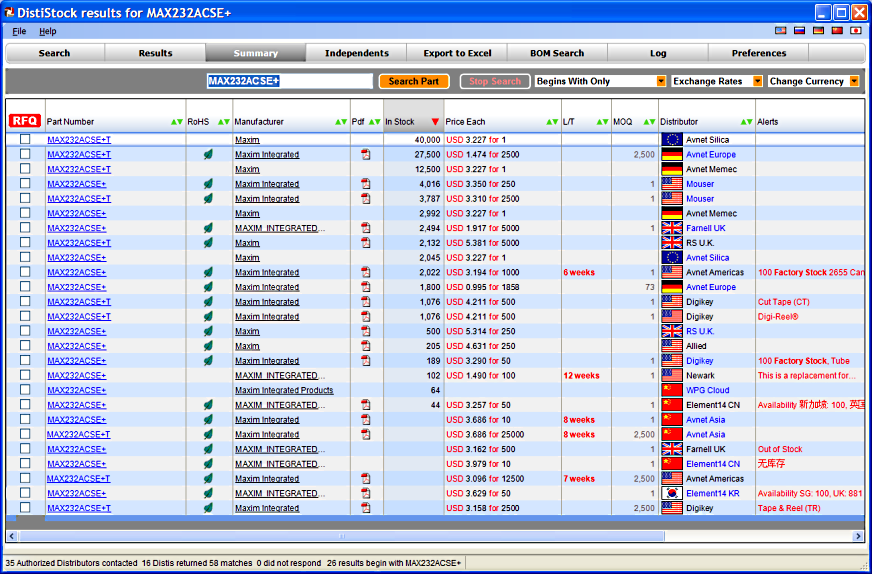
Task: Click RoHS leaf icon in Digikey Tape & Reel row
Action: coord(208,507)
